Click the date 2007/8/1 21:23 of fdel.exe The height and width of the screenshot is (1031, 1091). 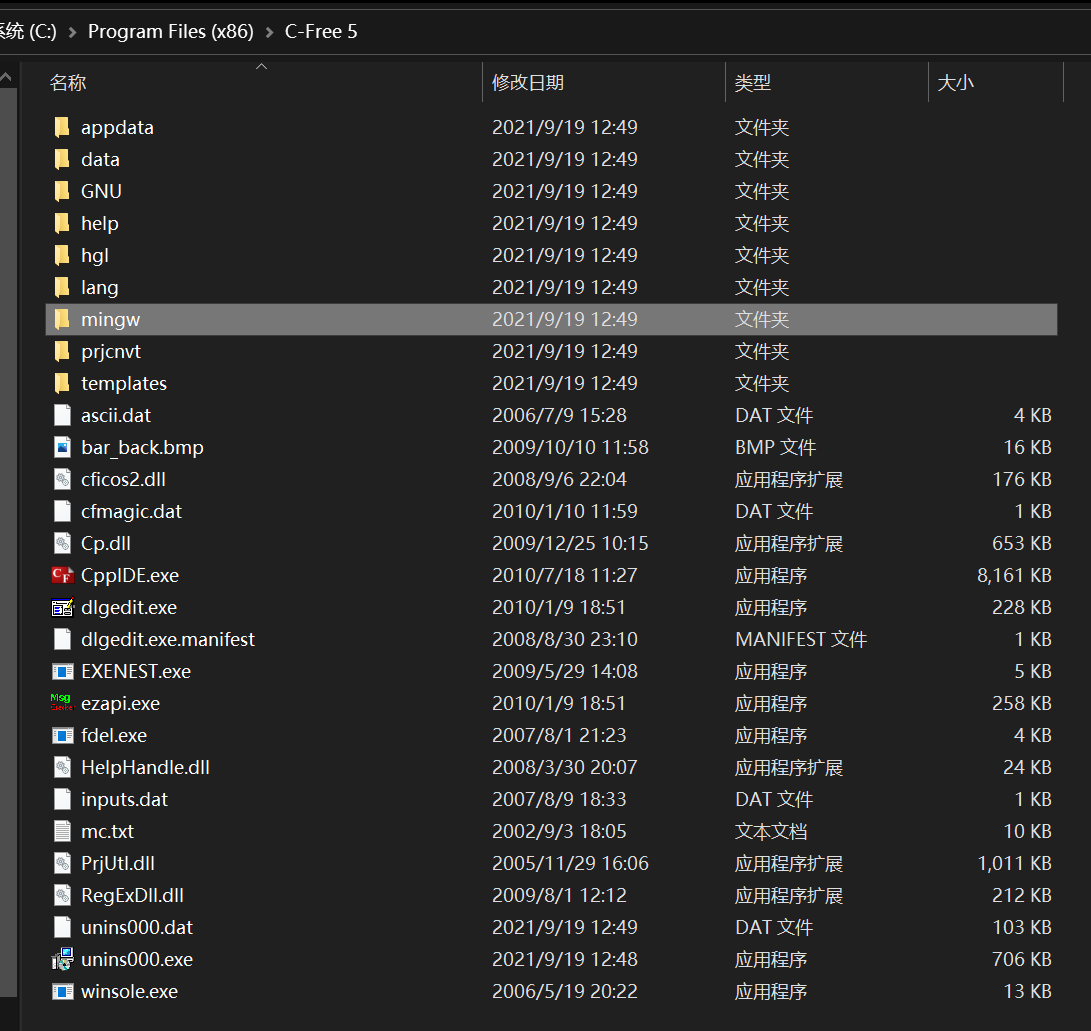pyautogui.click(x=559, y=735)
